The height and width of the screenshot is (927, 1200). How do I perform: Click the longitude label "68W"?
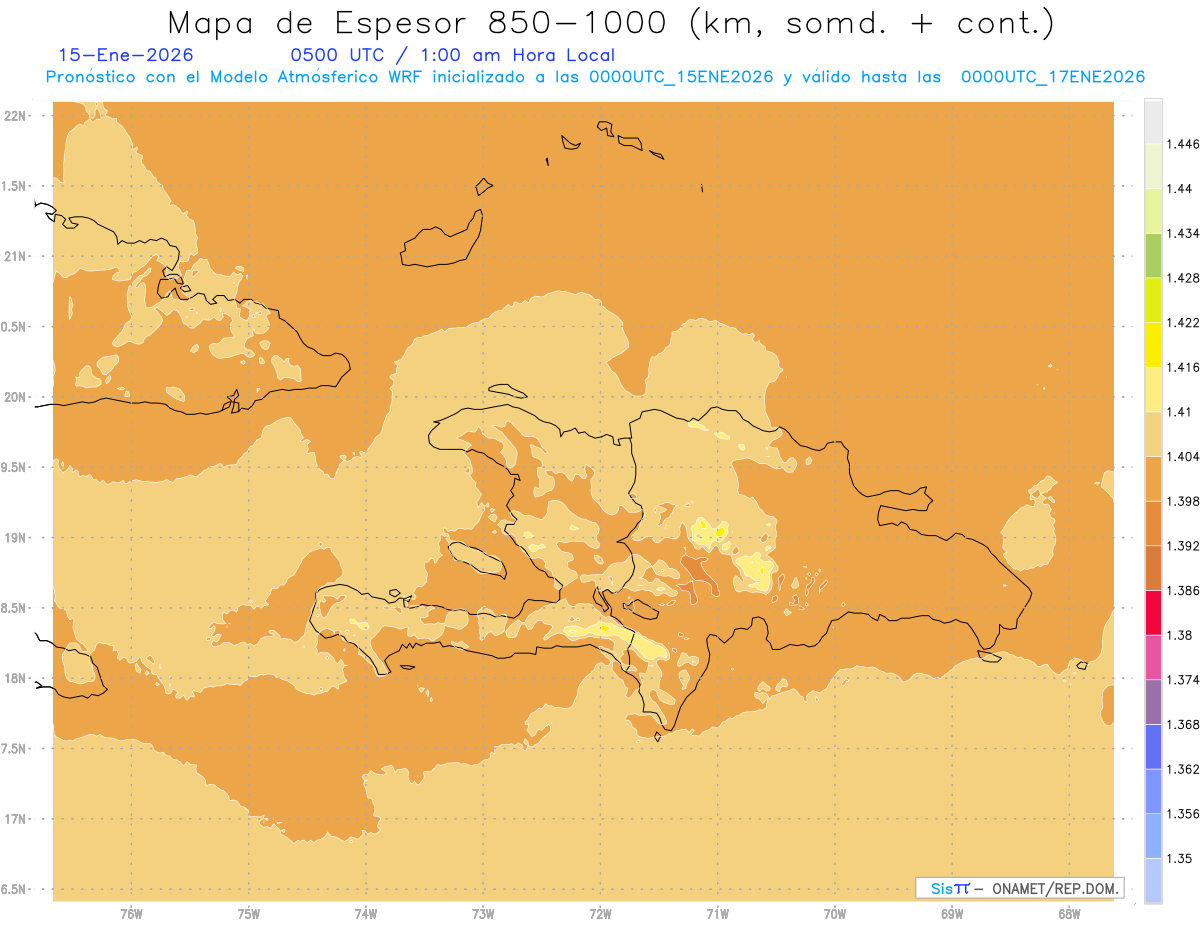1069,914
